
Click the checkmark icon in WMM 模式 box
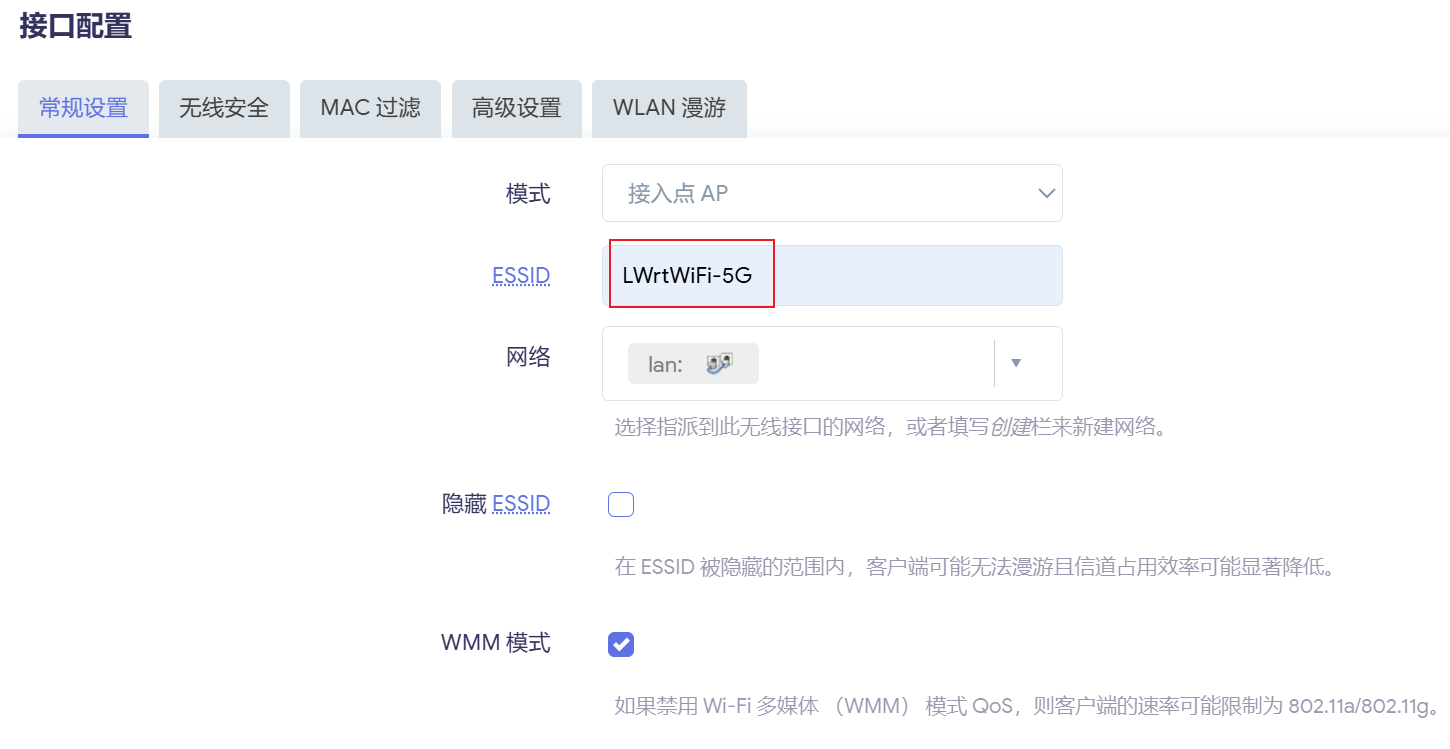coord(620,644)
